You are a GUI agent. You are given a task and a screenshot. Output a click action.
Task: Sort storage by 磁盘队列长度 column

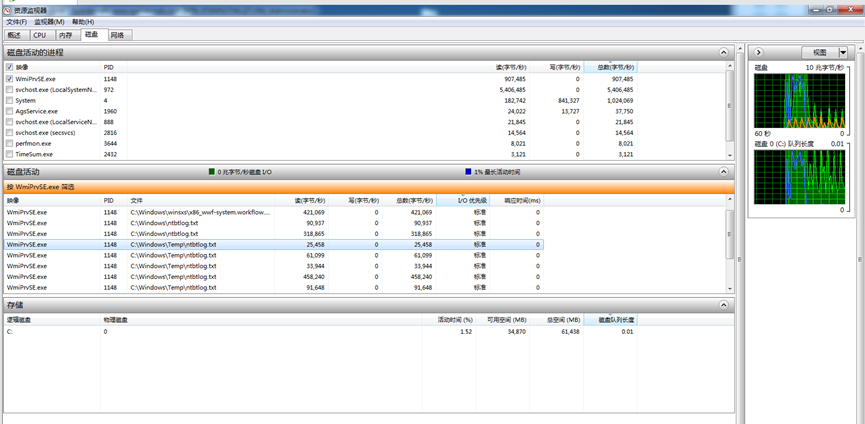tap(610, 320)
